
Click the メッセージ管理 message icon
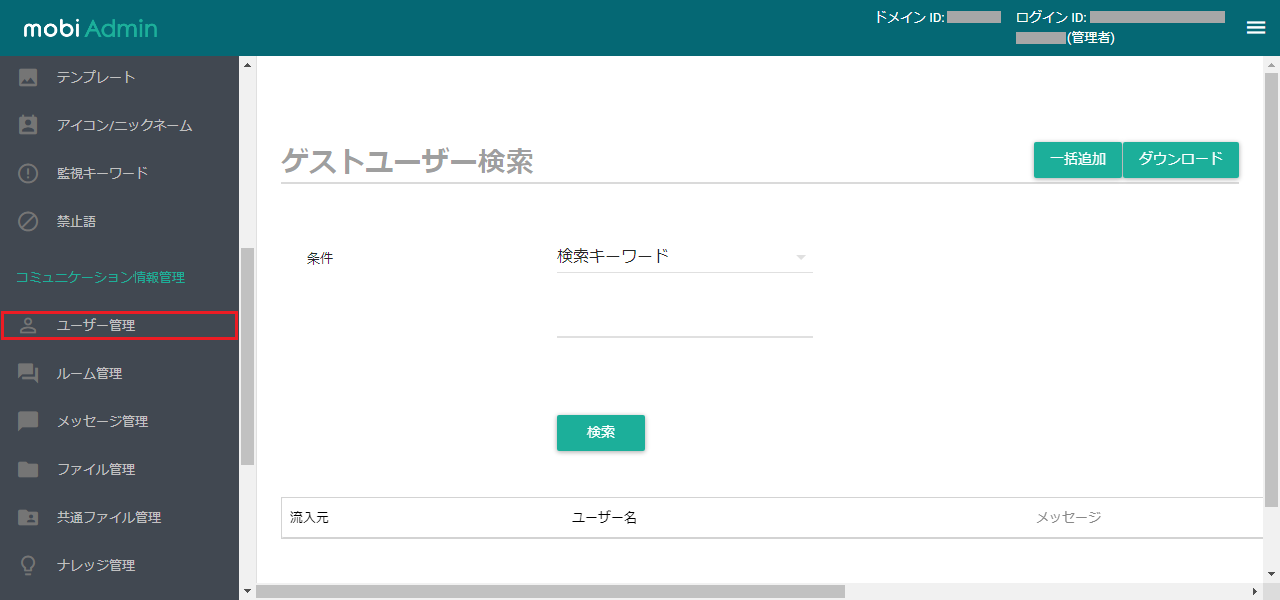[x=28, y=421]
